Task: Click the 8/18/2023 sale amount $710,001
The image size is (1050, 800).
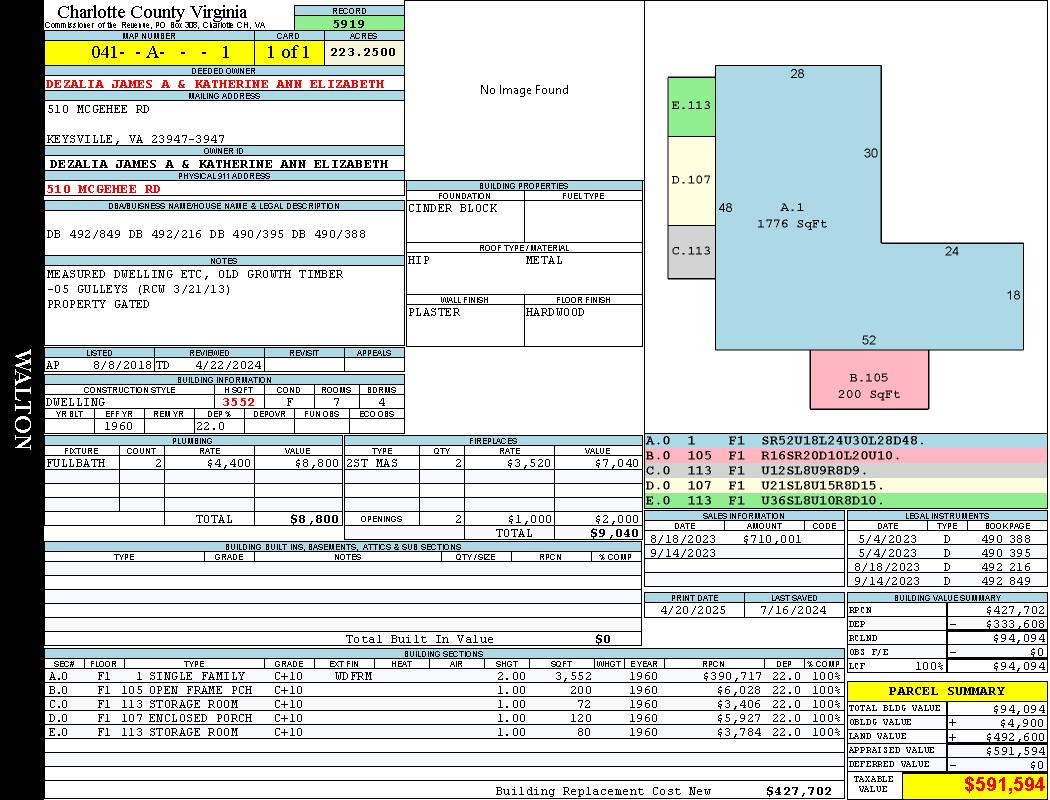Action: click(x=773, y=538)
